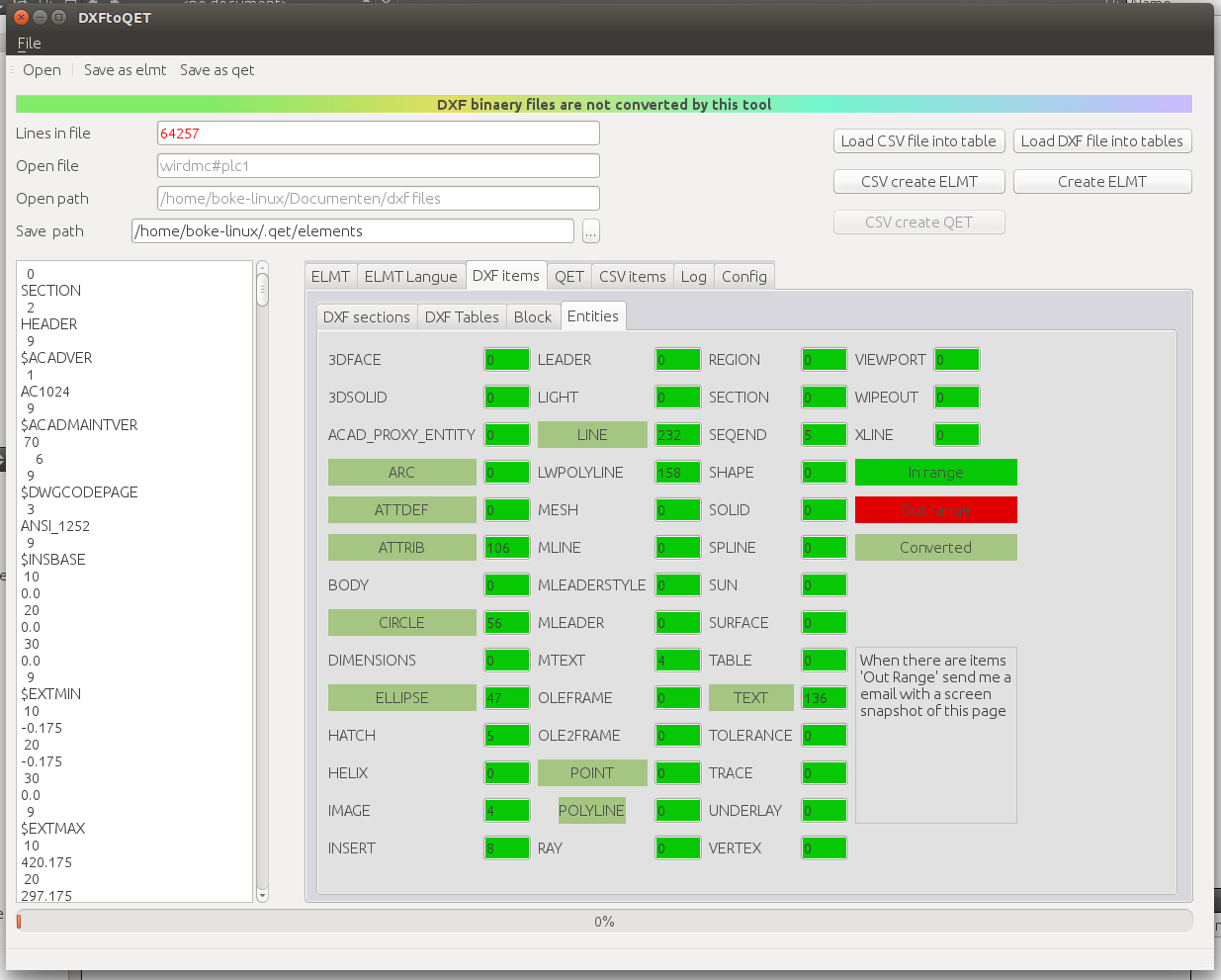This screenshot has height=980, width=1221.
Task: Click the DXF text list scrollbar handle
Action: pyautogui.click(x=262, y=291)
